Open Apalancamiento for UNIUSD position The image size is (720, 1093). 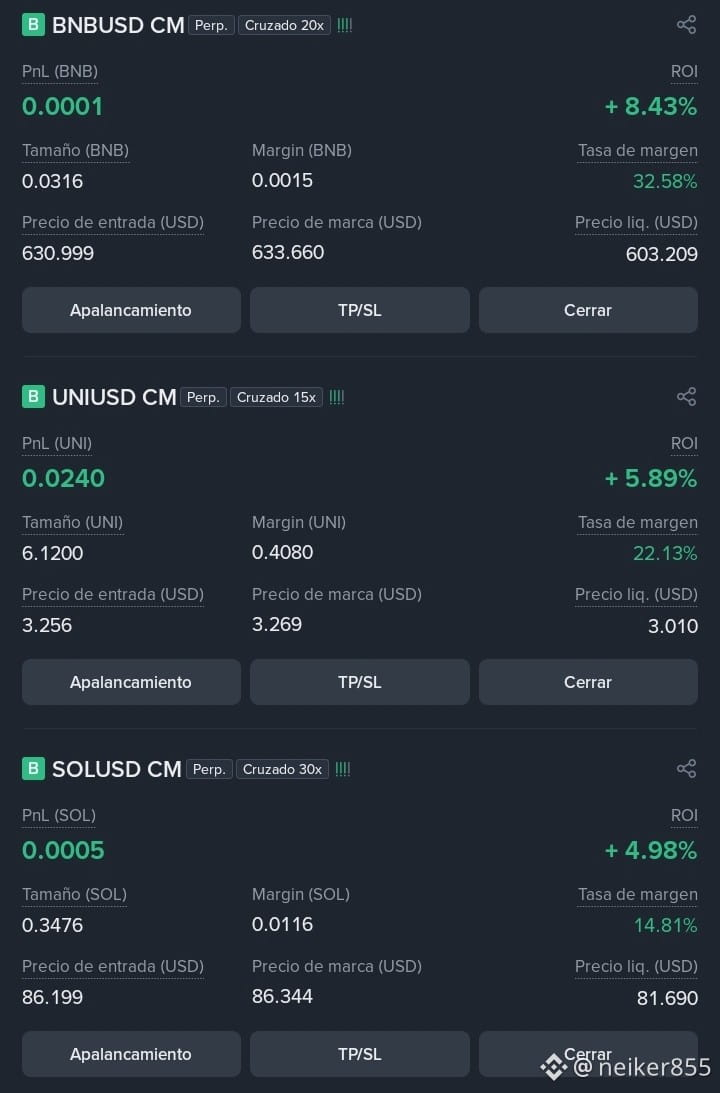tap(131, 682)
